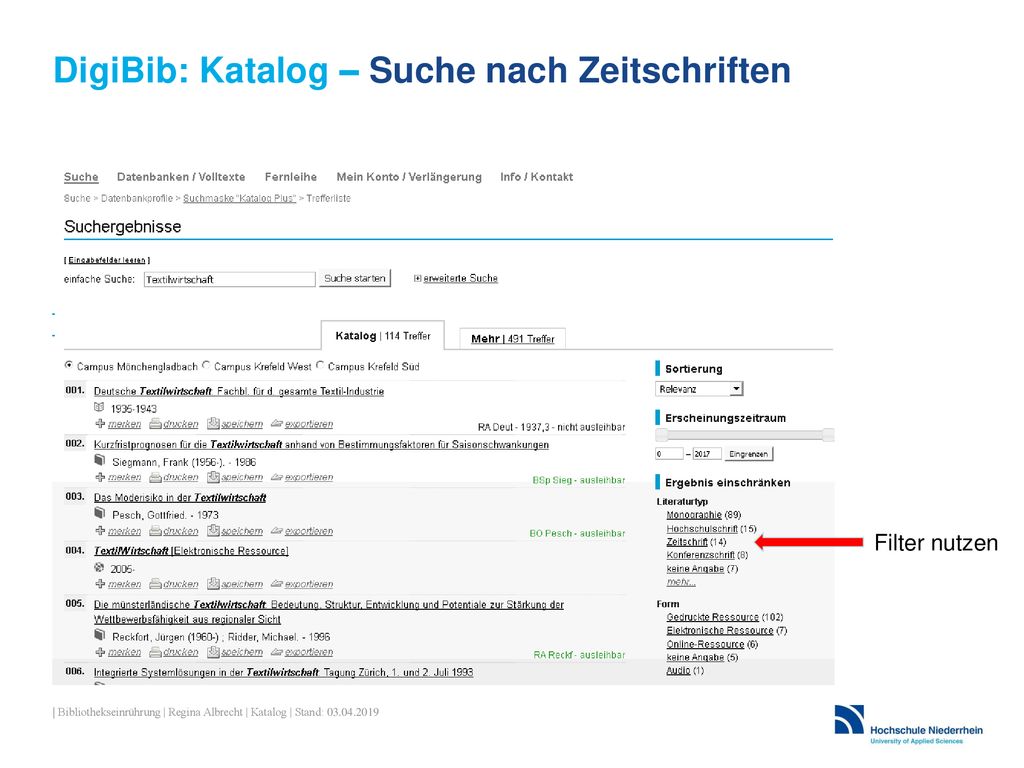Image resolution: width=1024 pixels, height=768 pixels.
Task: Select Campus Krefeld West radio button
Action: point(206,365)
